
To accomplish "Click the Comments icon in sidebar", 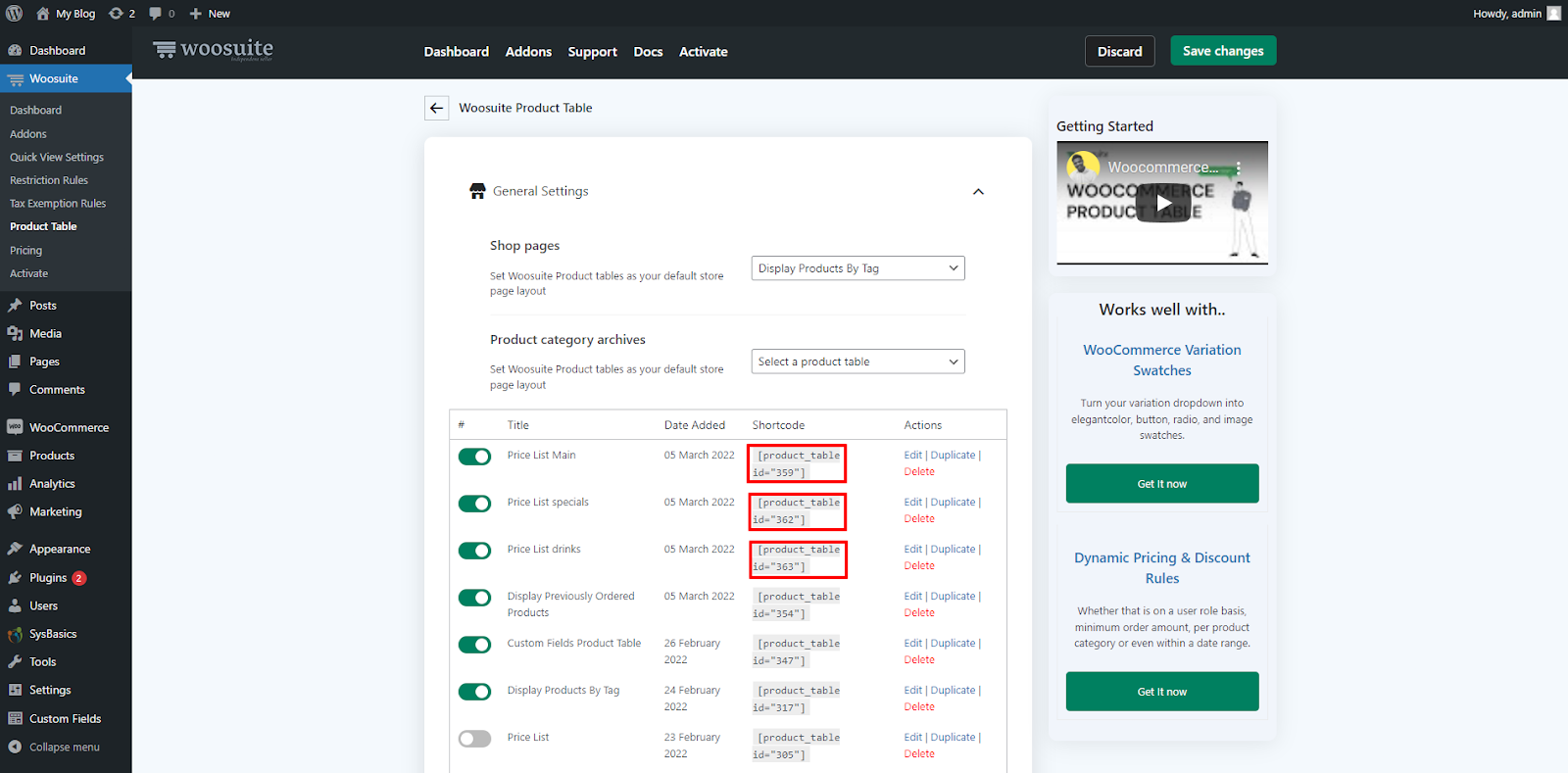I will pos(15,390).
